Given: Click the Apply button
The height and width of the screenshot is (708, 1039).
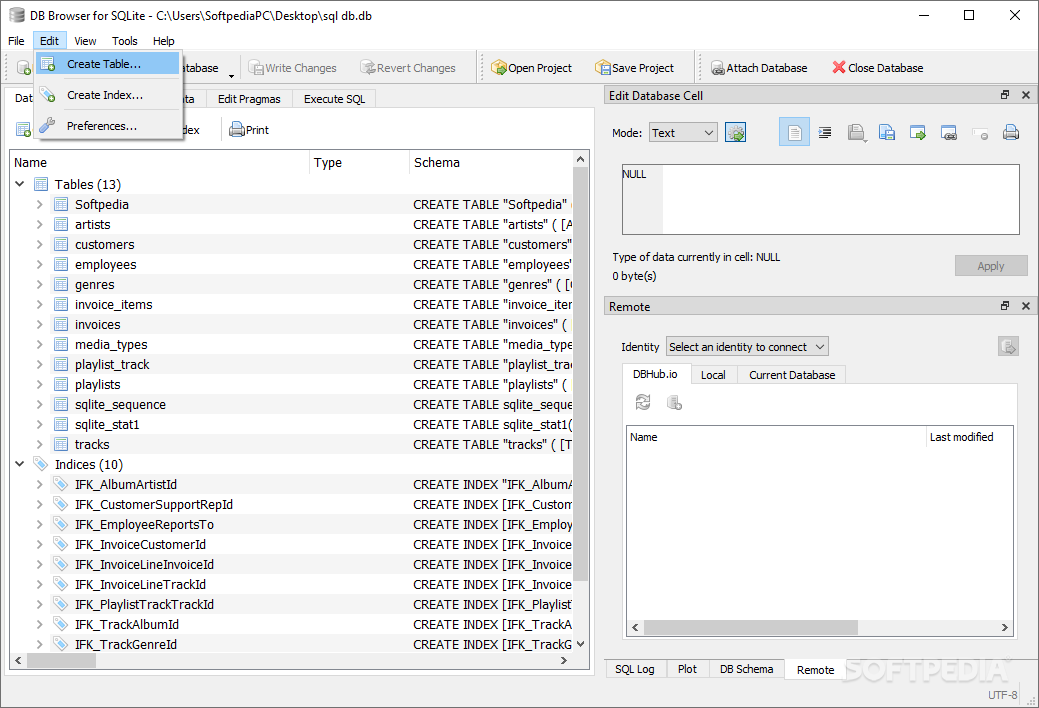Looking at the screenshot, I should coord(991,266).
